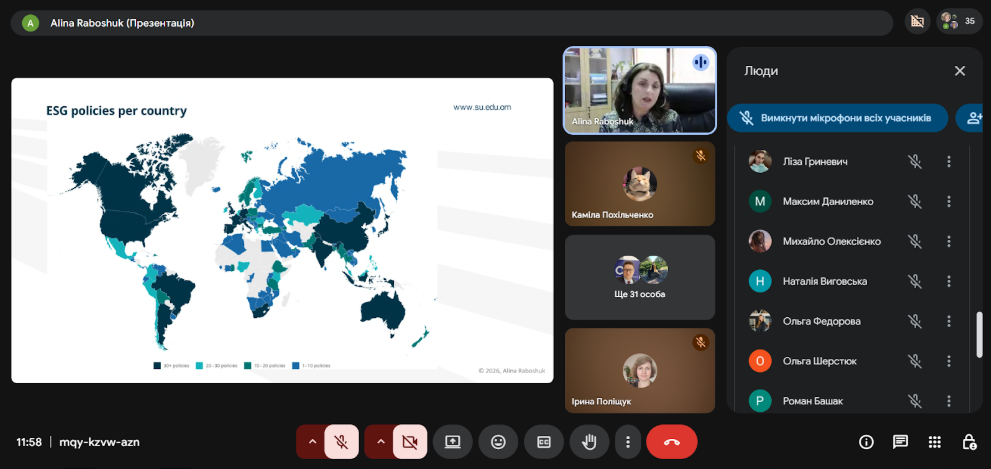The width and height of the screenshot is (991, 469).
Task: Expand video settings arrow beside camera
Action: [379, 441]
